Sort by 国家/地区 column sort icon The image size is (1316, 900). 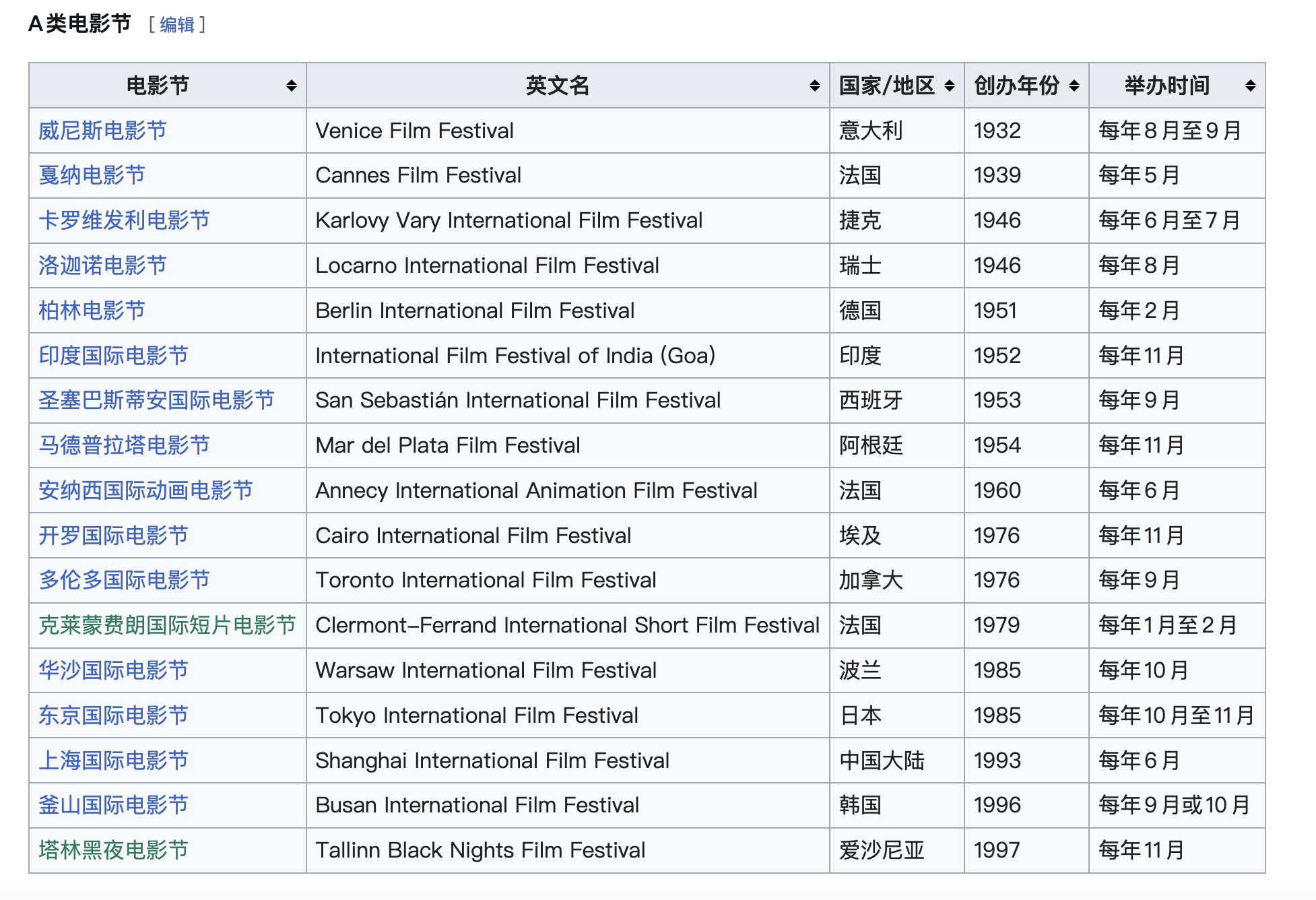(949, 86)
